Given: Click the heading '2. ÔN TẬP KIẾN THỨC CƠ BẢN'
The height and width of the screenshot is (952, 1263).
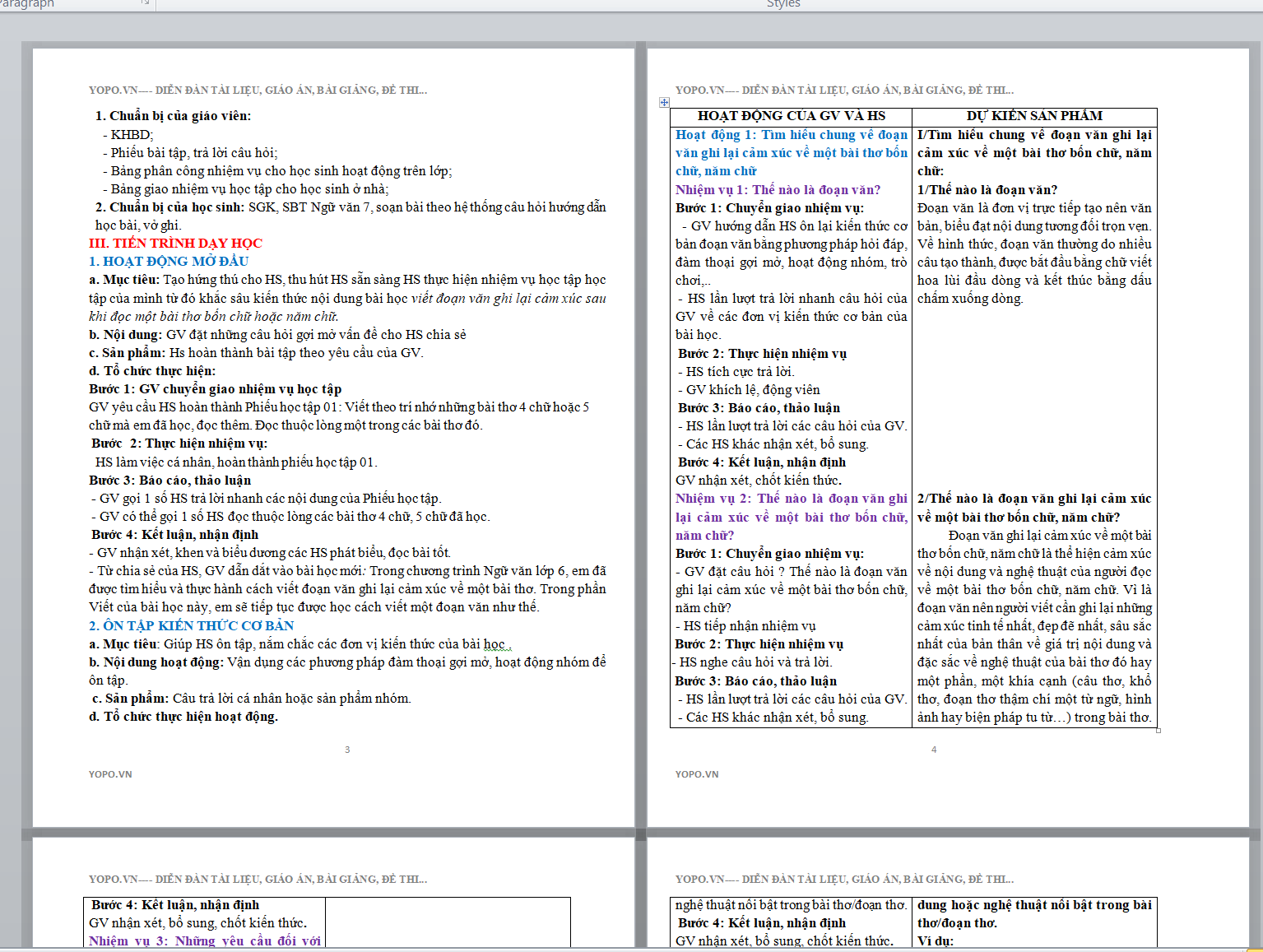Looking at the screenshot, I should point(191,626).
